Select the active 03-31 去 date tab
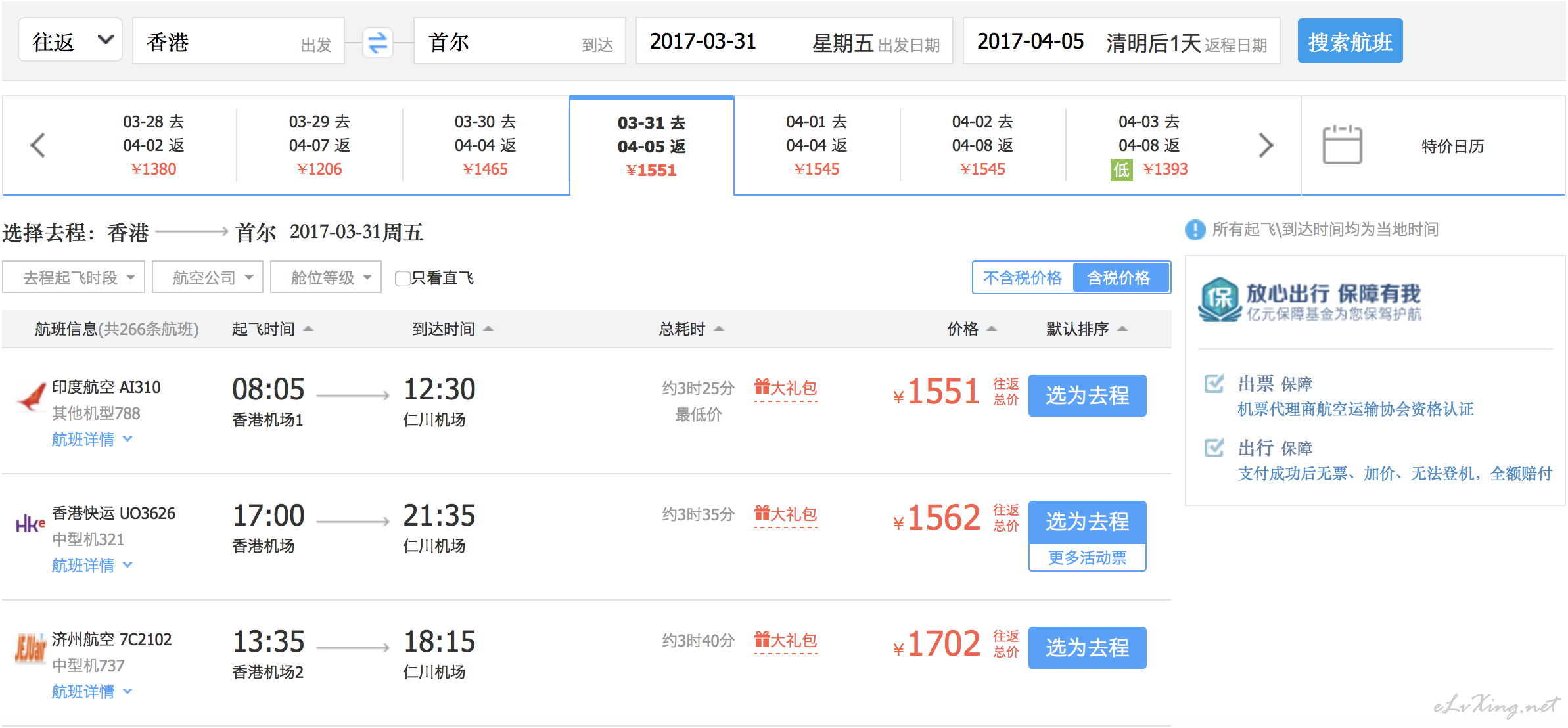The width and height of the screenshot is (1568, 728). (651, 146)
